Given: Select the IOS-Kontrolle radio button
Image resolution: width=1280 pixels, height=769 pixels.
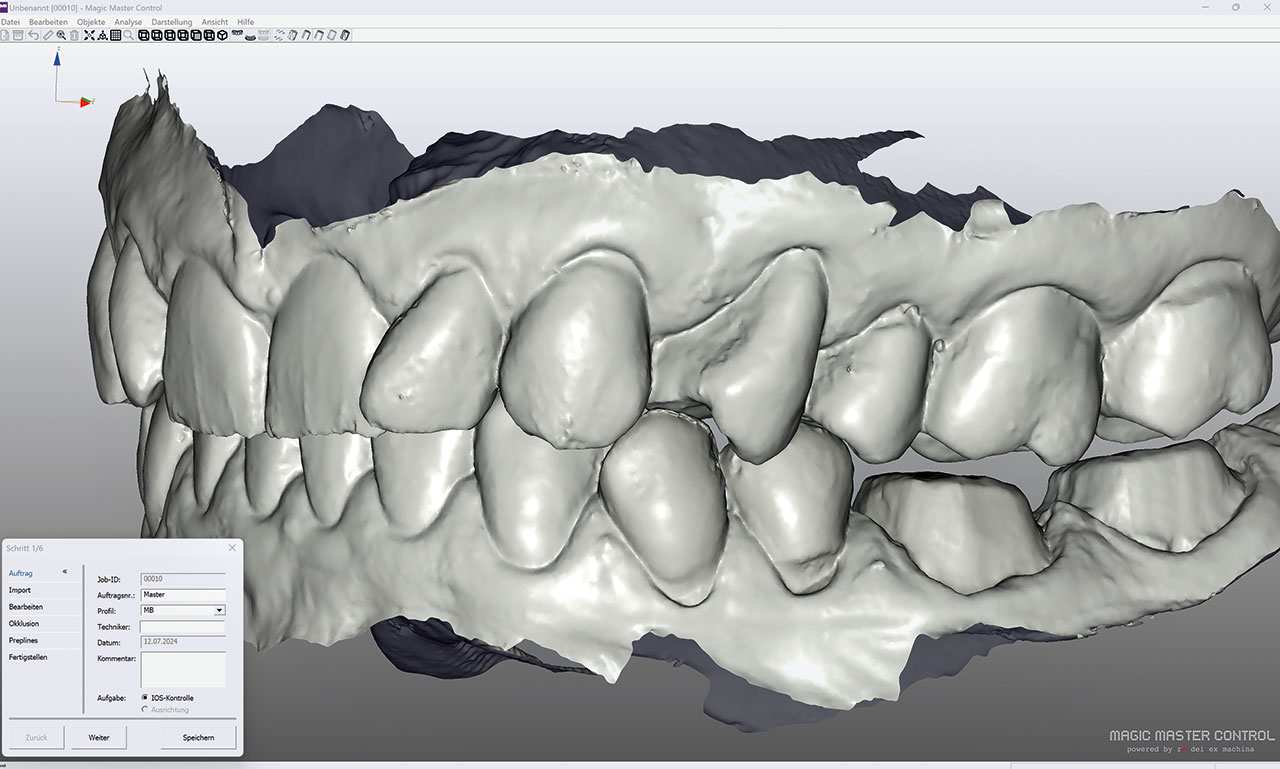Looking at the screenshot, I should click(x=145, y=698).
